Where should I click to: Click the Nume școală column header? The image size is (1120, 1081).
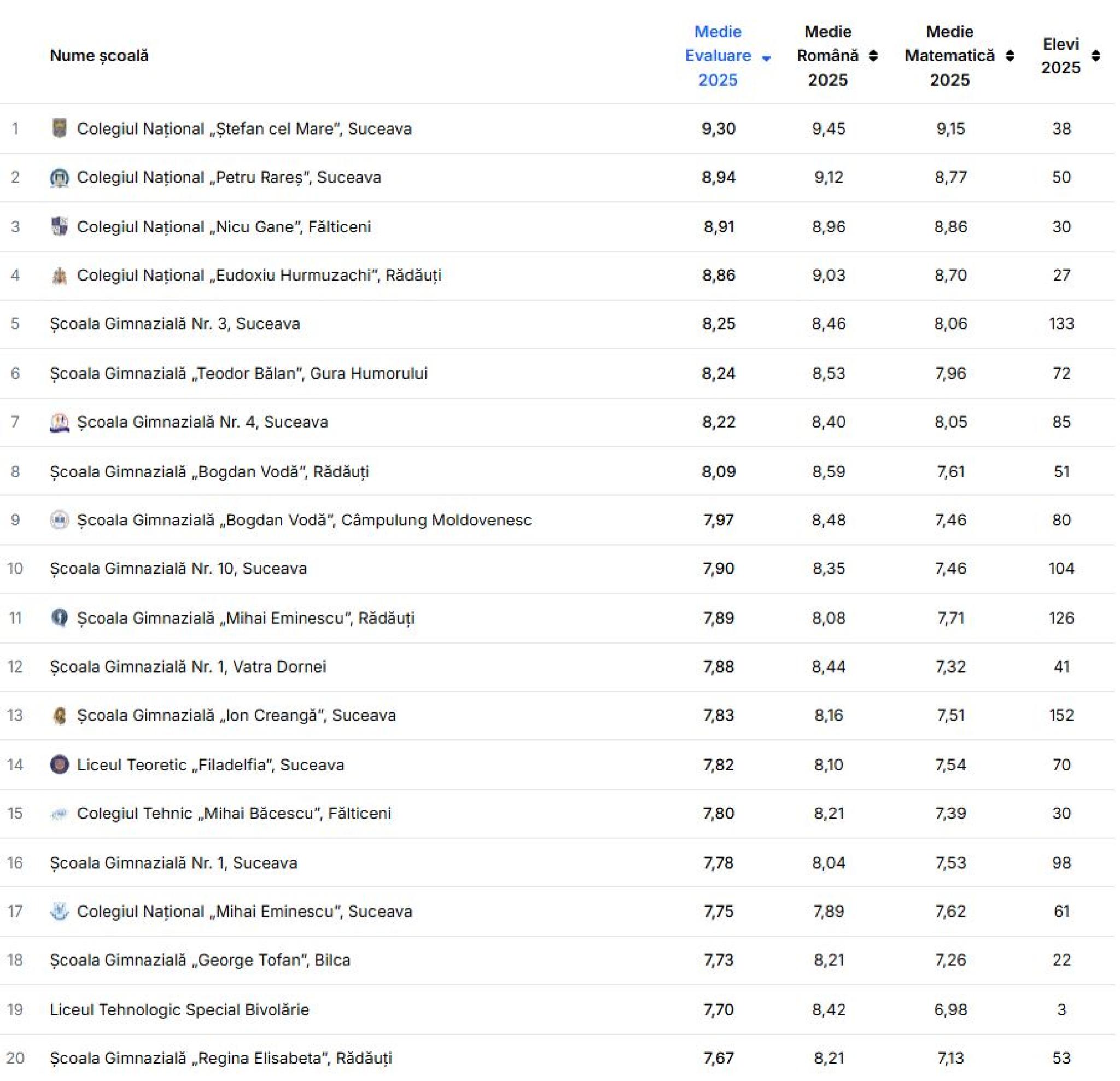pyautogui.click(x=100, y=56)
